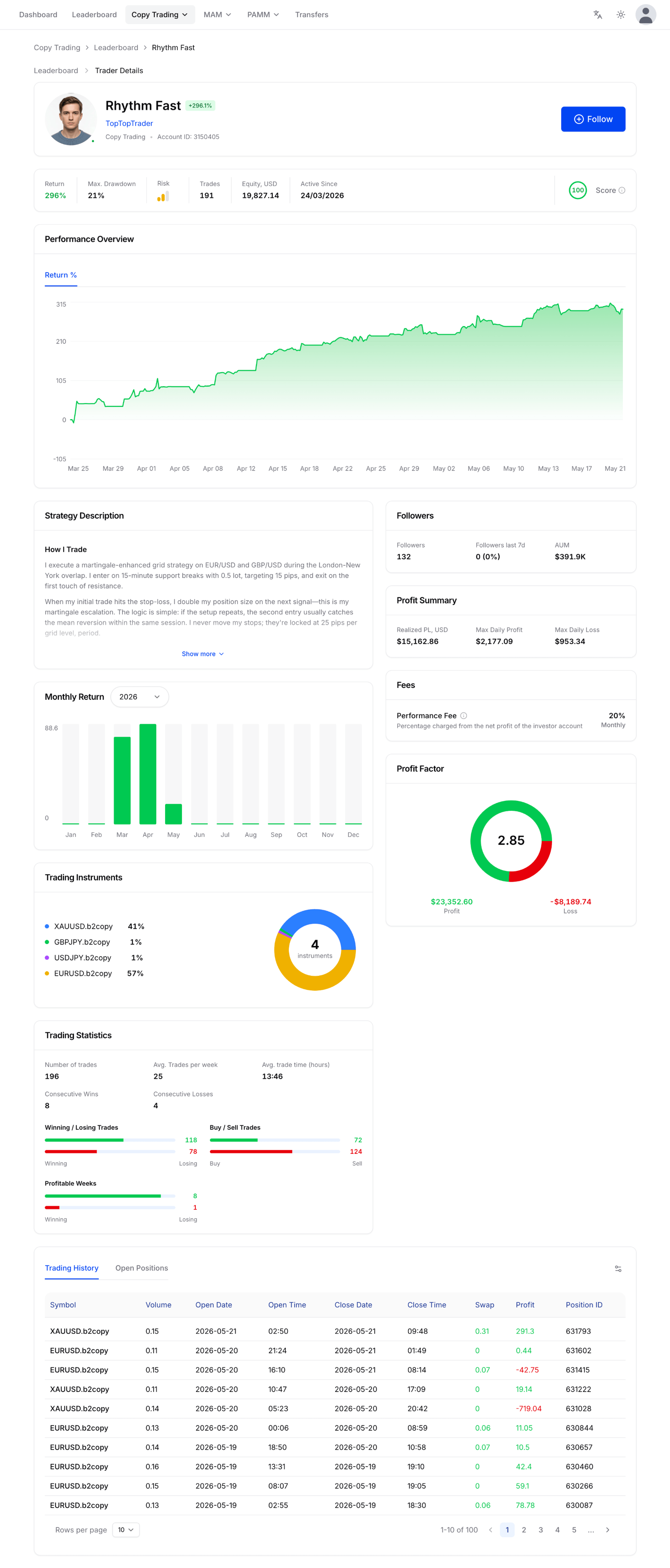Click the May bar in Monthly Return chart
Image resolution: width=670 pixels, height=1568 pixels.
pos(174,814)
